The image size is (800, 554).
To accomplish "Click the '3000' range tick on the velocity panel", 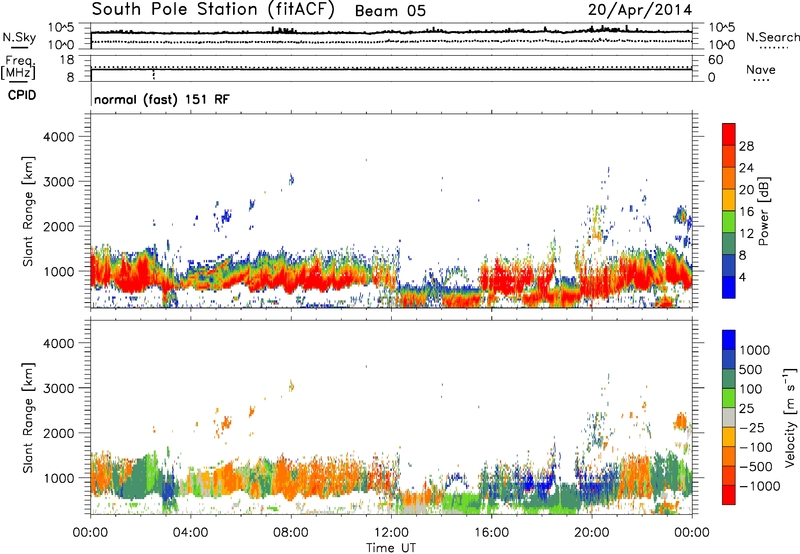I will tap(59, 388).
